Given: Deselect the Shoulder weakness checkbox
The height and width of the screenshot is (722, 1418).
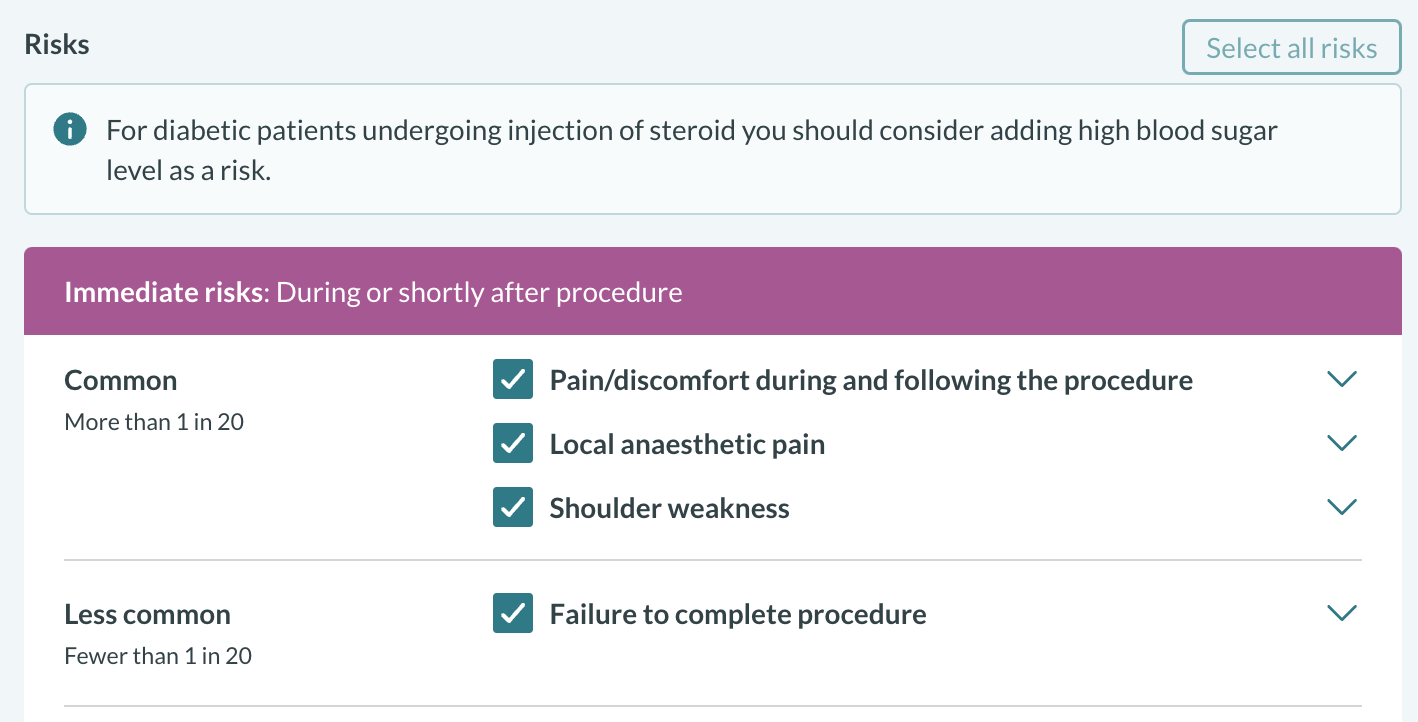Looking at the screenshot, I should point(513,508).
